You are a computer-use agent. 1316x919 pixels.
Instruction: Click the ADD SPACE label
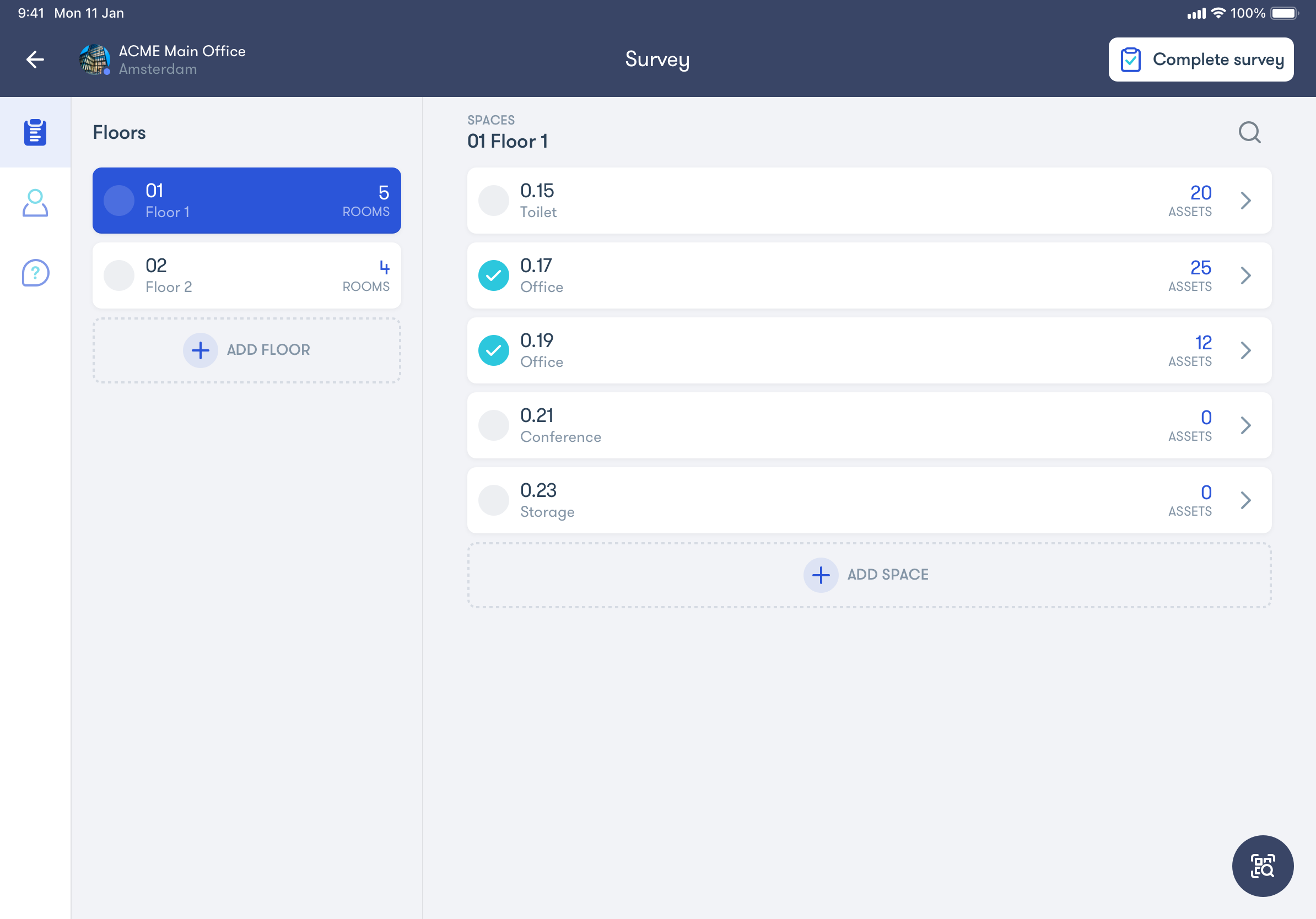click(887, 575)
